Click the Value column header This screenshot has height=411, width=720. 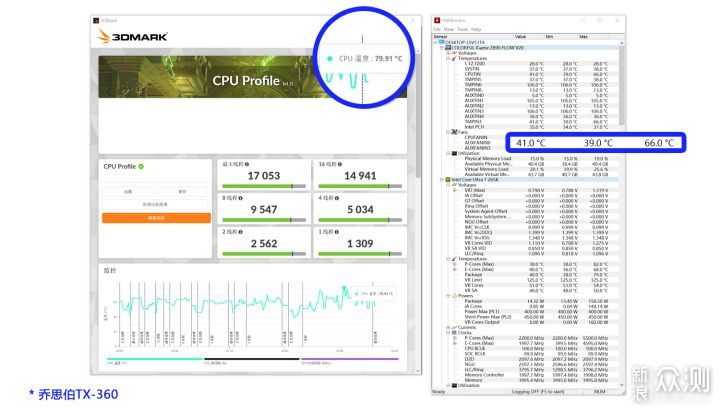[529, 36]
